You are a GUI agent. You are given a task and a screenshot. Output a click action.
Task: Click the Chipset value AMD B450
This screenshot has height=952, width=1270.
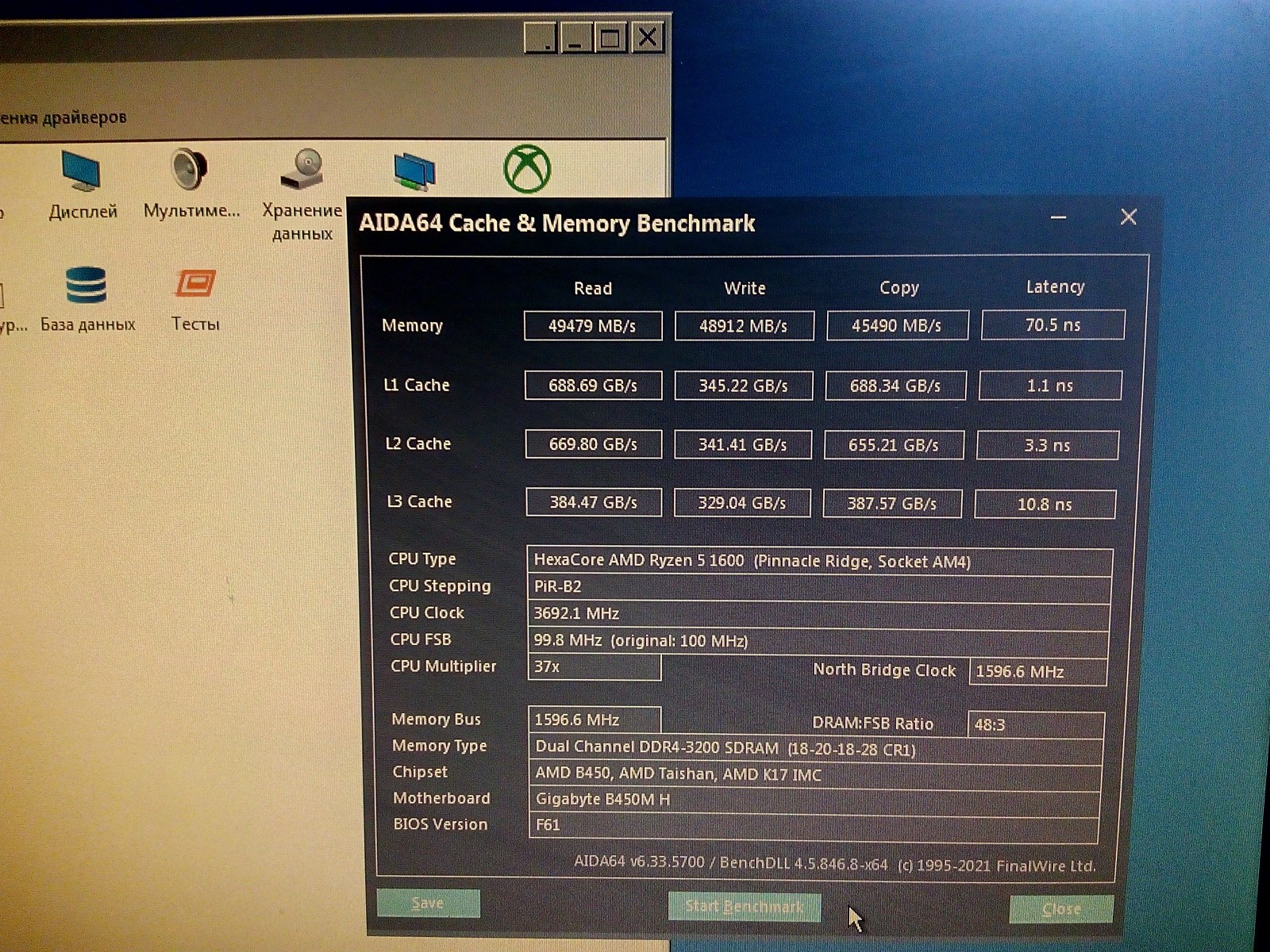click(815, 774)
